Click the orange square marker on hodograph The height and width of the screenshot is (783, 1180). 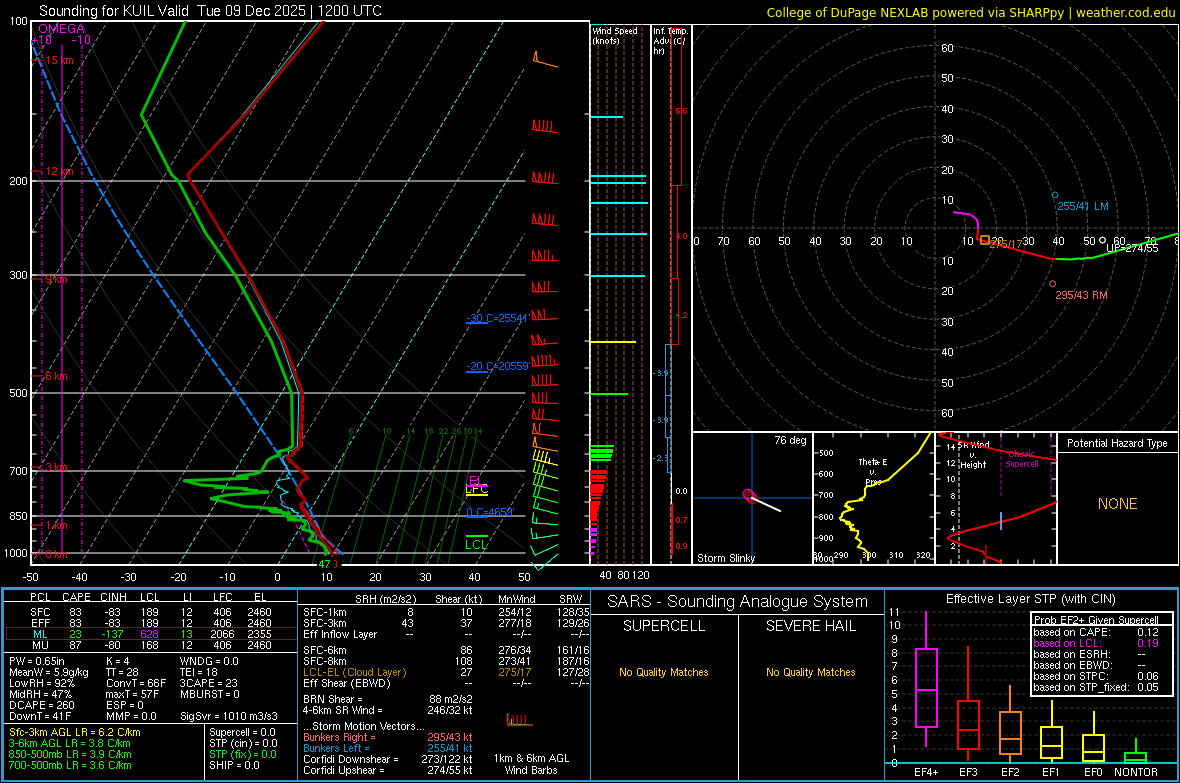(x=985, y=240)
